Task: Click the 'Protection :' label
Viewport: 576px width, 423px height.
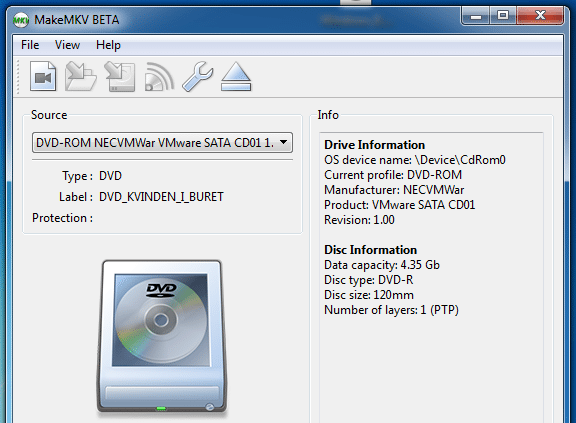Action: tap(62, 218)
